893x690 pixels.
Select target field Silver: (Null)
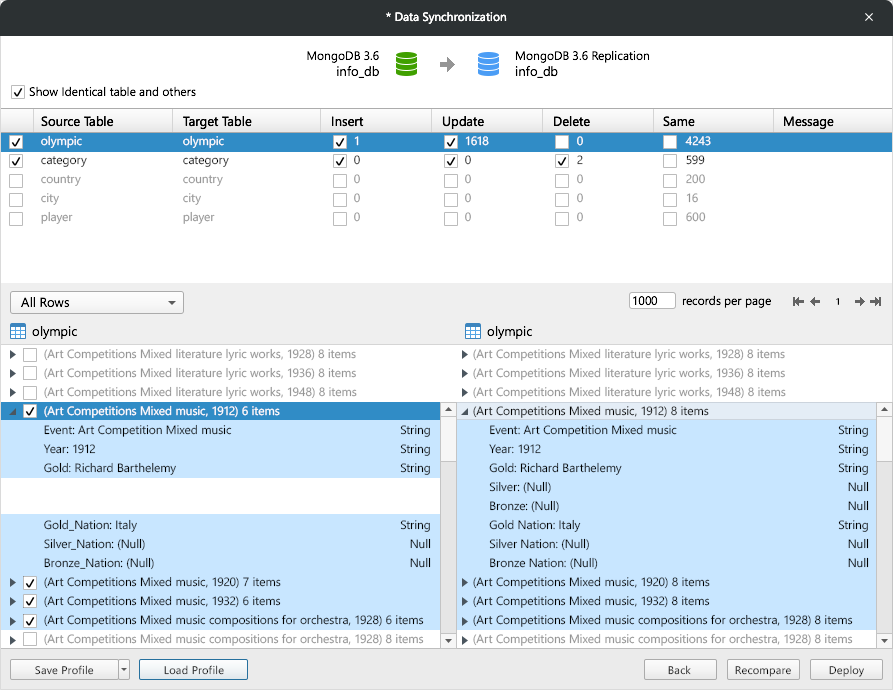[667, 487]
